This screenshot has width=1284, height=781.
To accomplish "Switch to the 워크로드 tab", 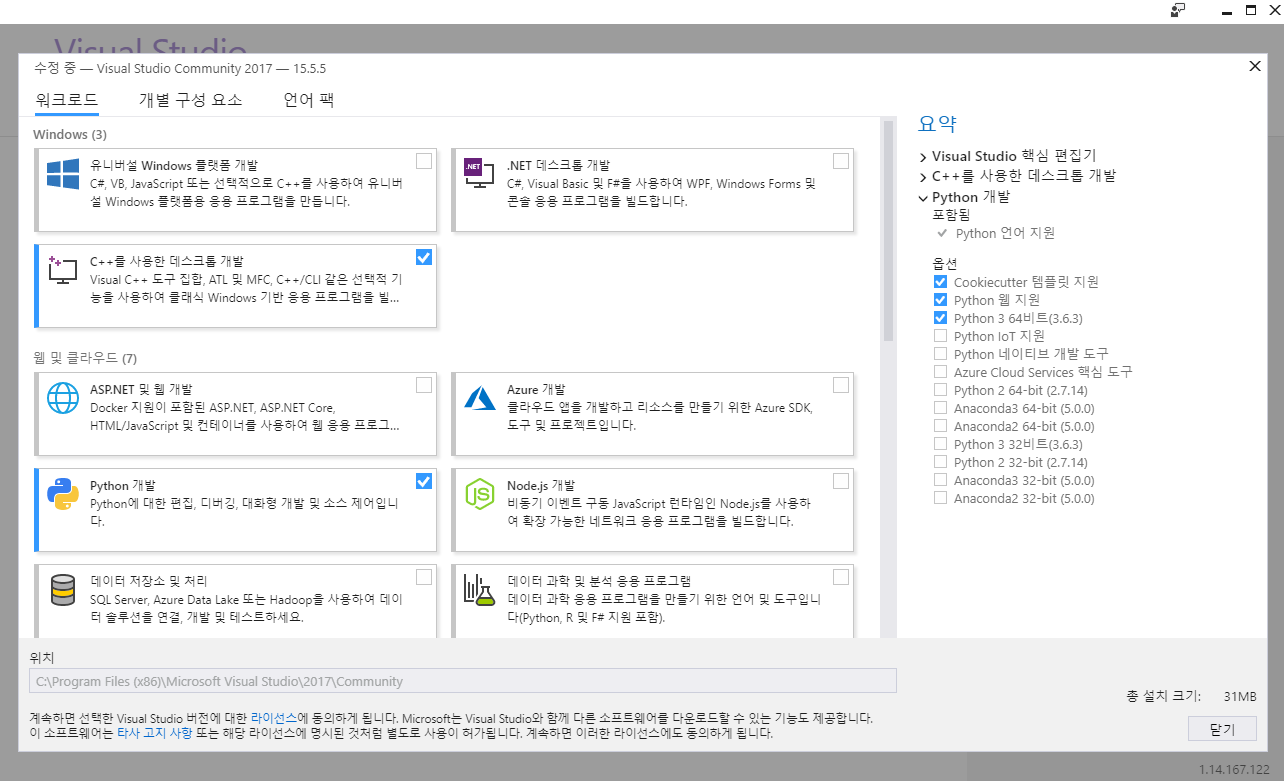I will click(x=66, y=100).
